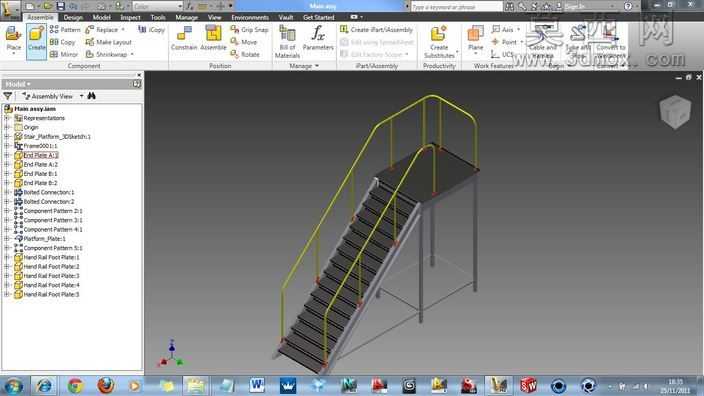This screenshot has width=704, height=396.
Task: Click the work Point tool
Action: click(507, 42)
